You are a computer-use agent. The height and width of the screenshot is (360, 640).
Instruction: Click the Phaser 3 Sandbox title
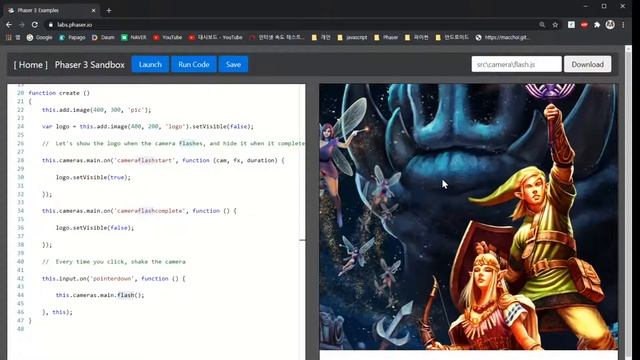89,64
